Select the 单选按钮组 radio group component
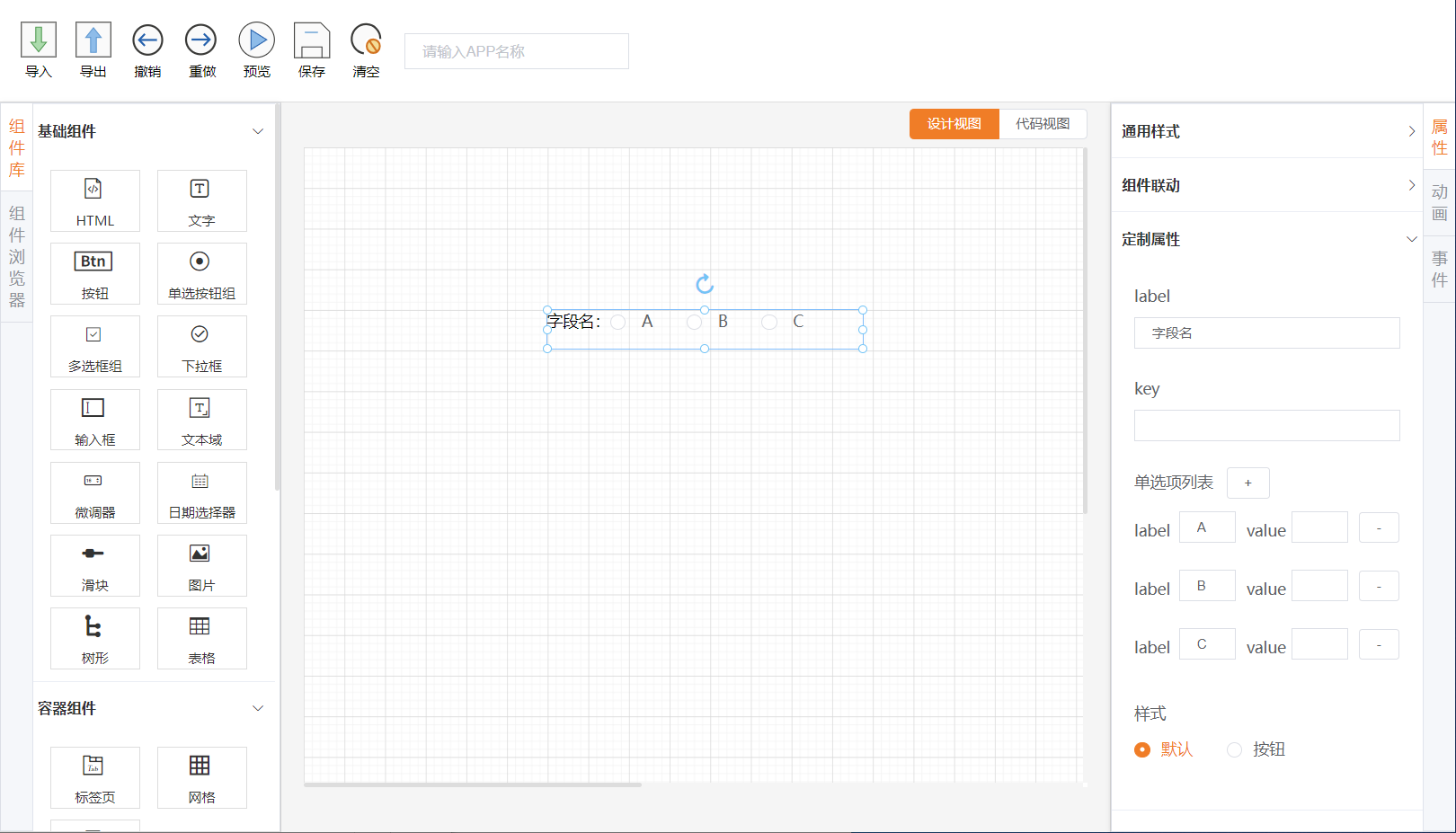Screen dimensions: 1456x833 (201, 273)
